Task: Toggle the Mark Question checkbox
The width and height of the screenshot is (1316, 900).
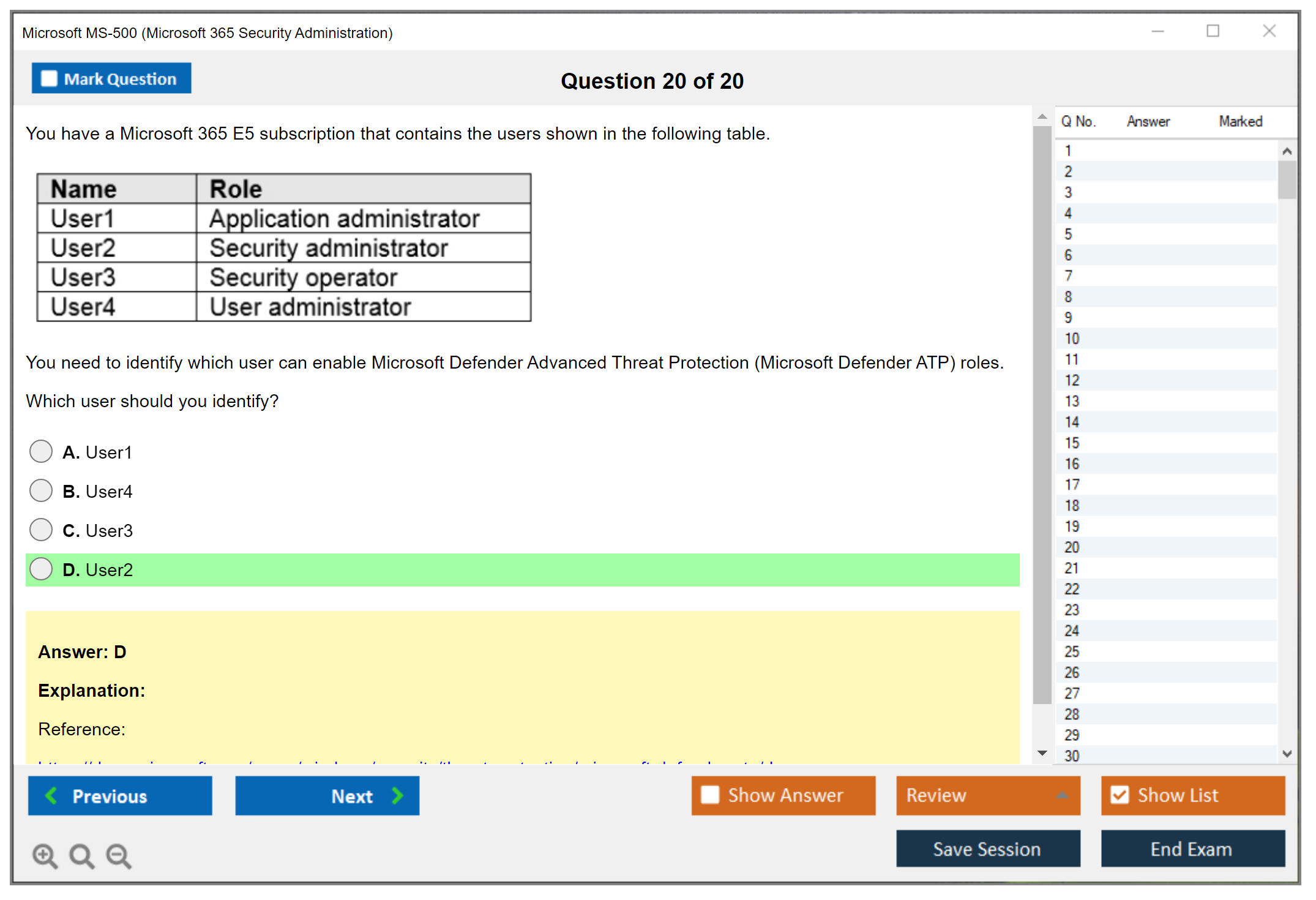Action: click(49, 78)
